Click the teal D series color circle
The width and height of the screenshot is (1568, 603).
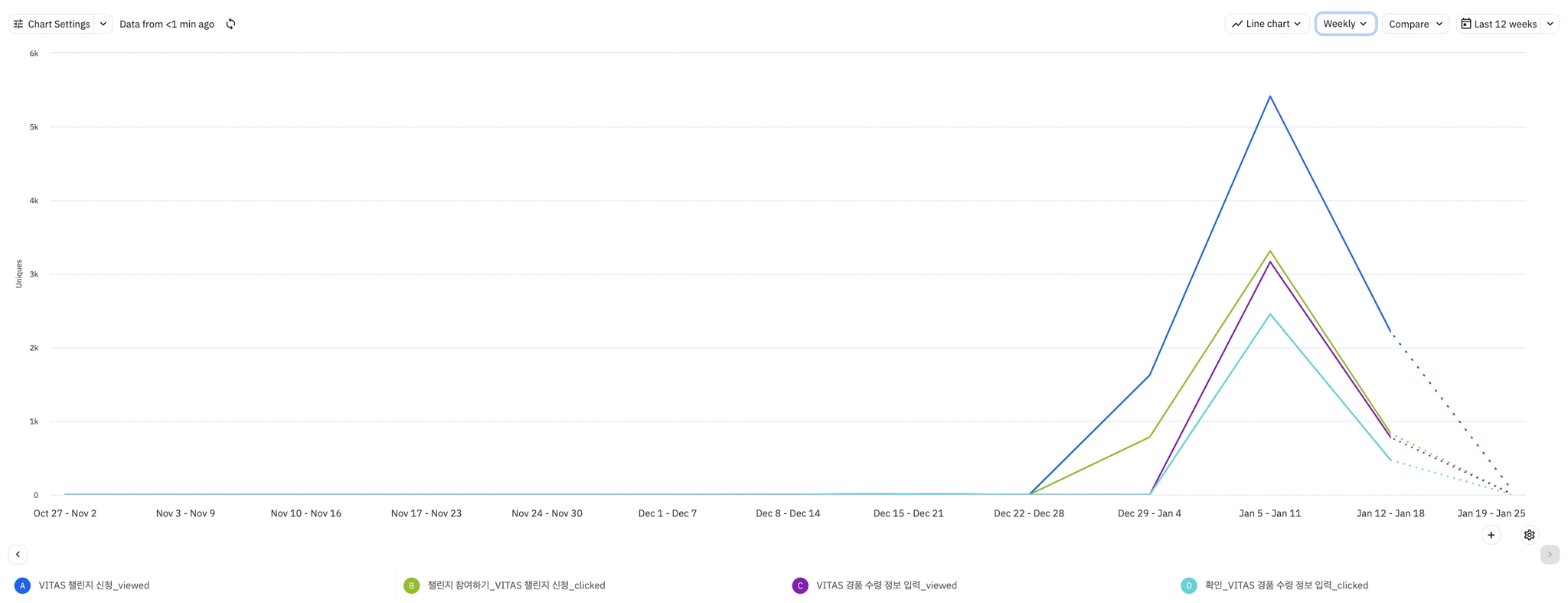[x=1189, y=585]
